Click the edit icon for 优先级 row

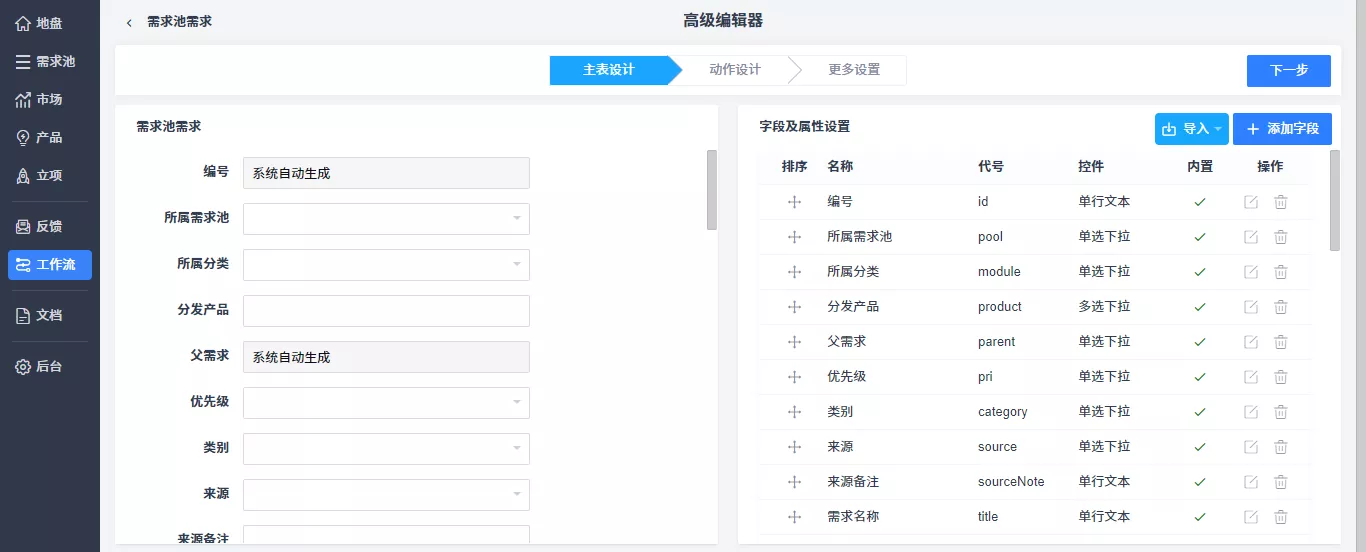pos(1251,377)
